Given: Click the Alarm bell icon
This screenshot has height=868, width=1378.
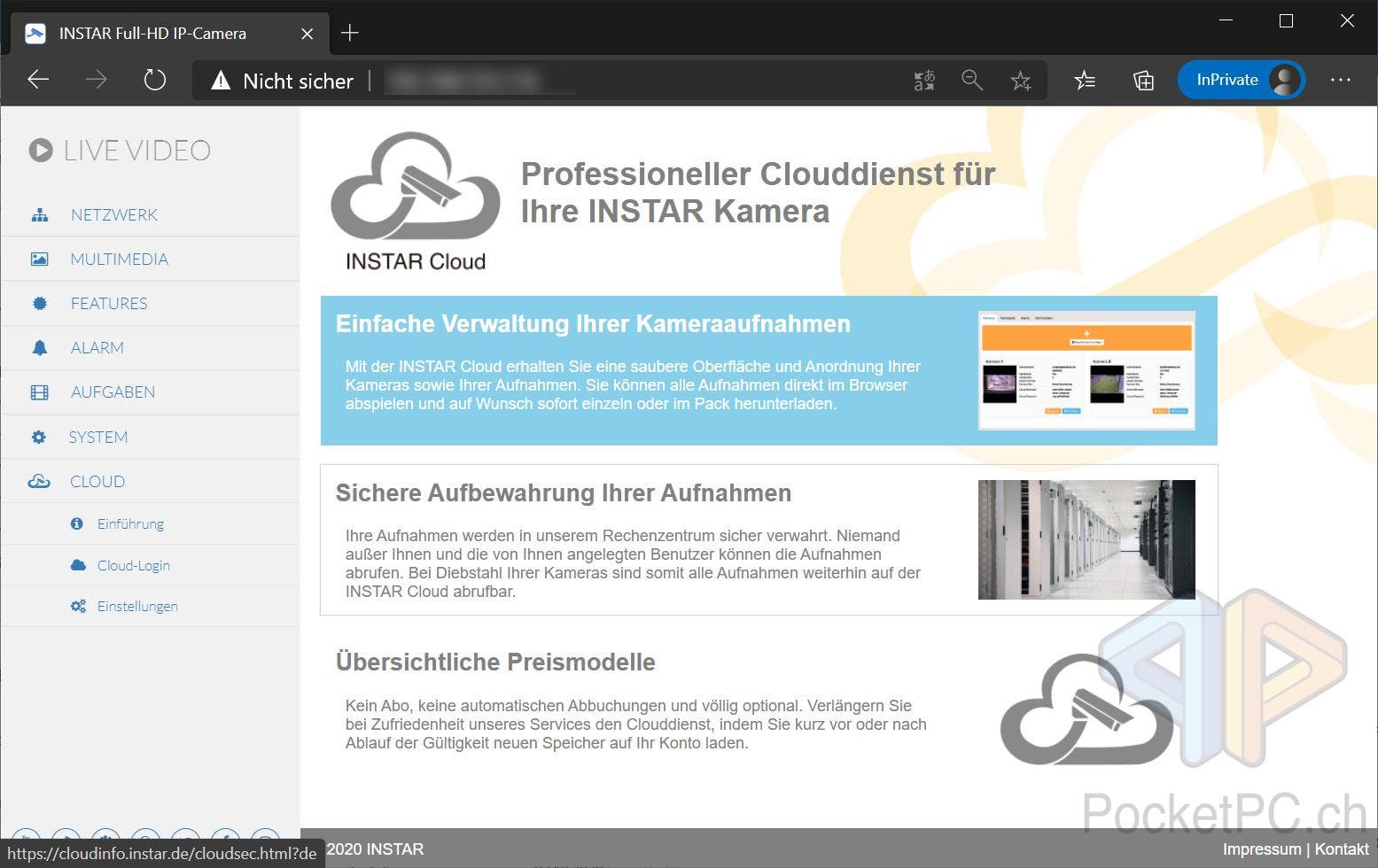Looking at the screenshot, I should pyautogui.click(x=40, y=348).
